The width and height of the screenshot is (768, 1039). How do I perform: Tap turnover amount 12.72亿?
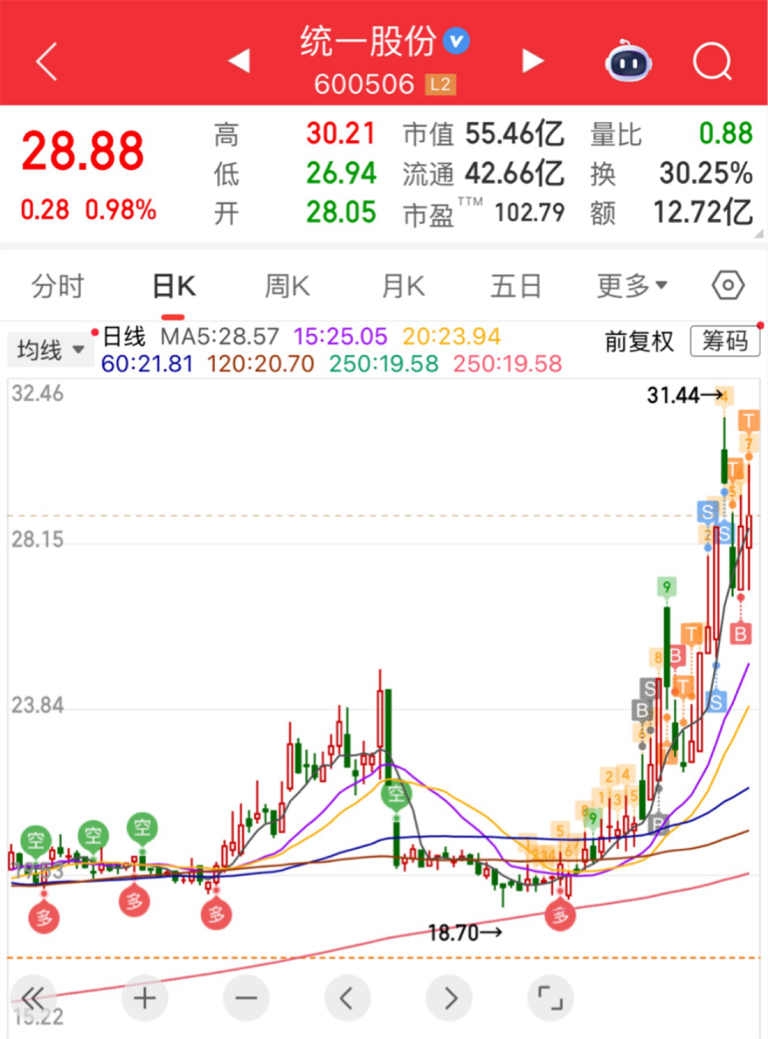(x=703, y=212)
